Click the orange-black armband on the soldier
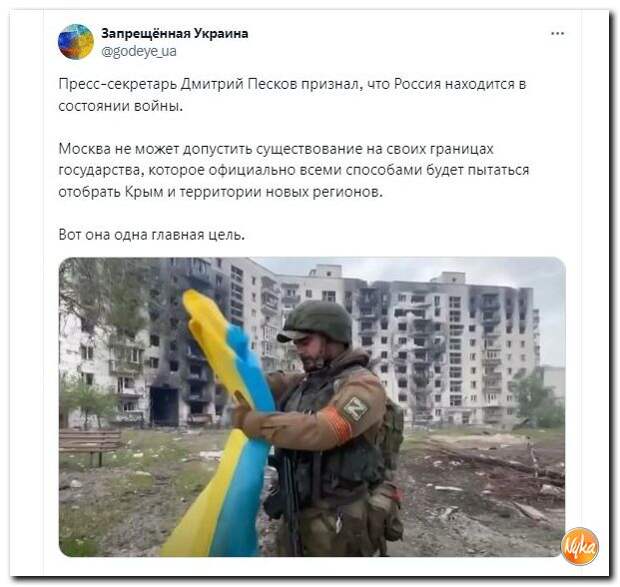620x587 pixels. click(338, 425)
